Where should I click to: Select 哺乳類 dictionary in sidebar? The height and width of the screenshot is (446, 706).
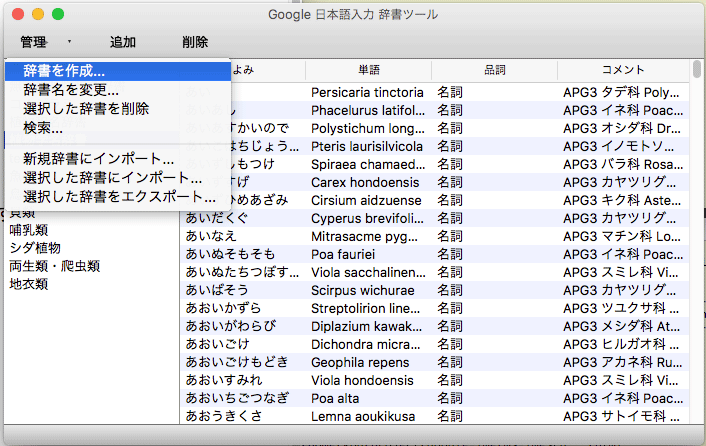point(29,230)
